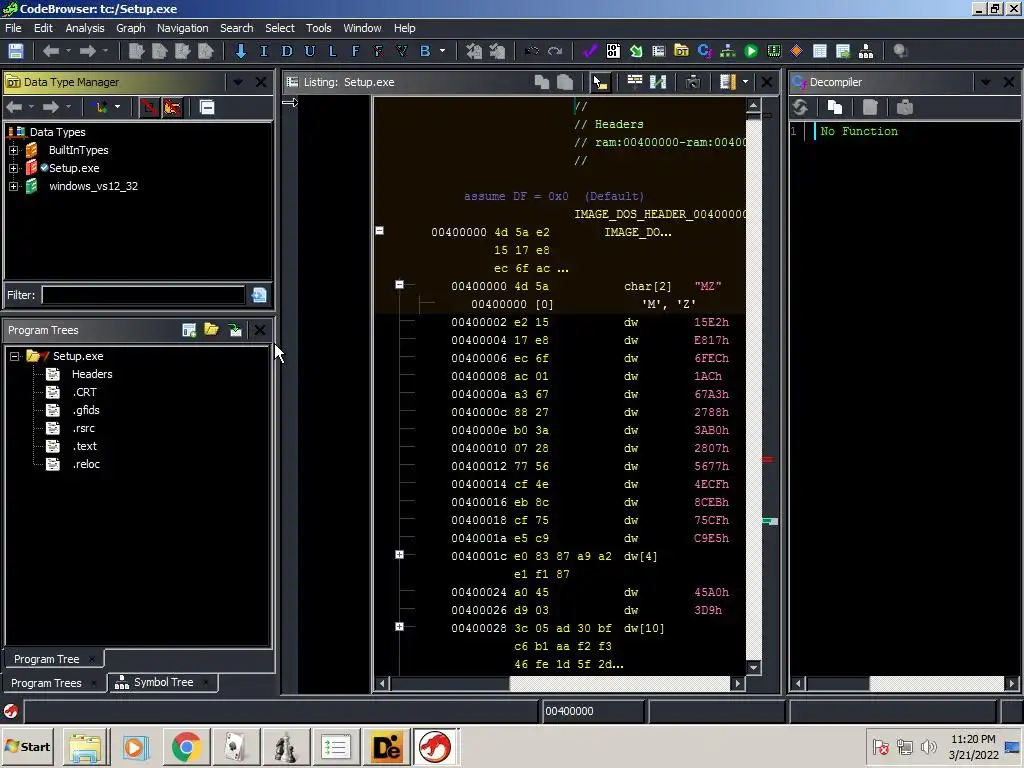
Task: Open bookmark type dropdown beside B
Action: [442, 51]
